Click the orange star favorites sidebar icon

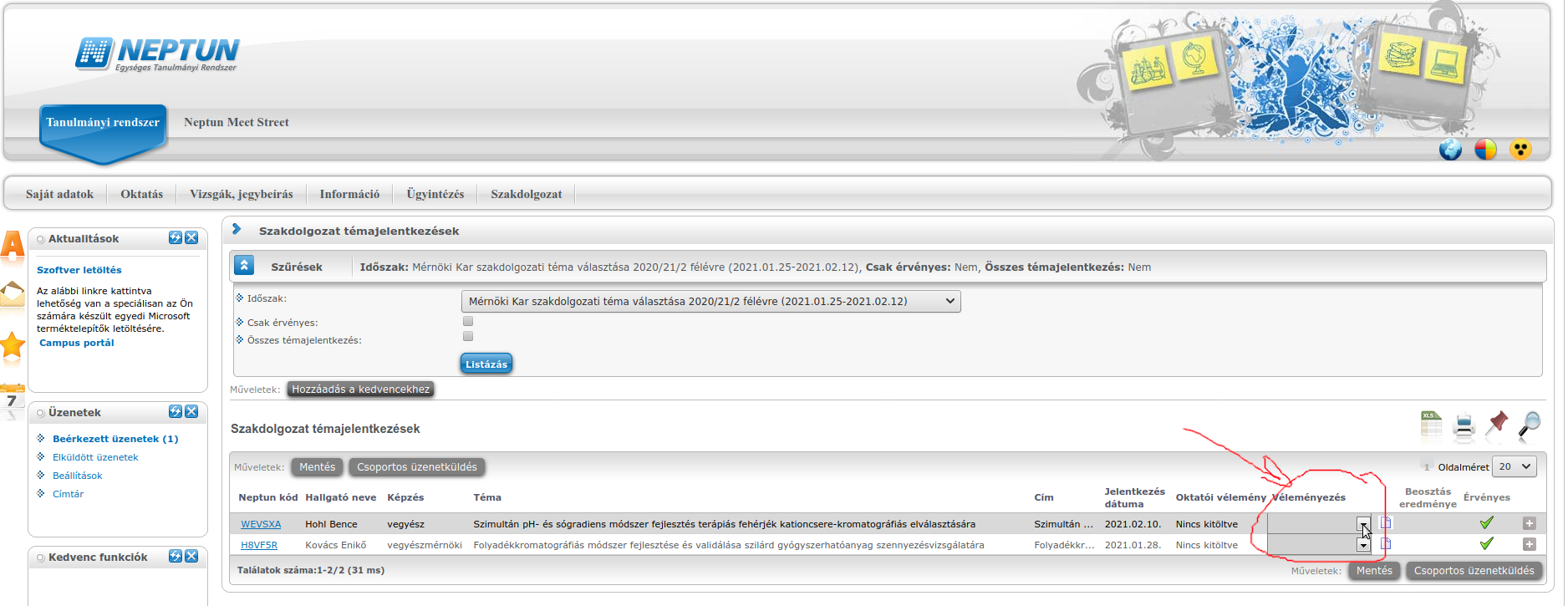12,345
